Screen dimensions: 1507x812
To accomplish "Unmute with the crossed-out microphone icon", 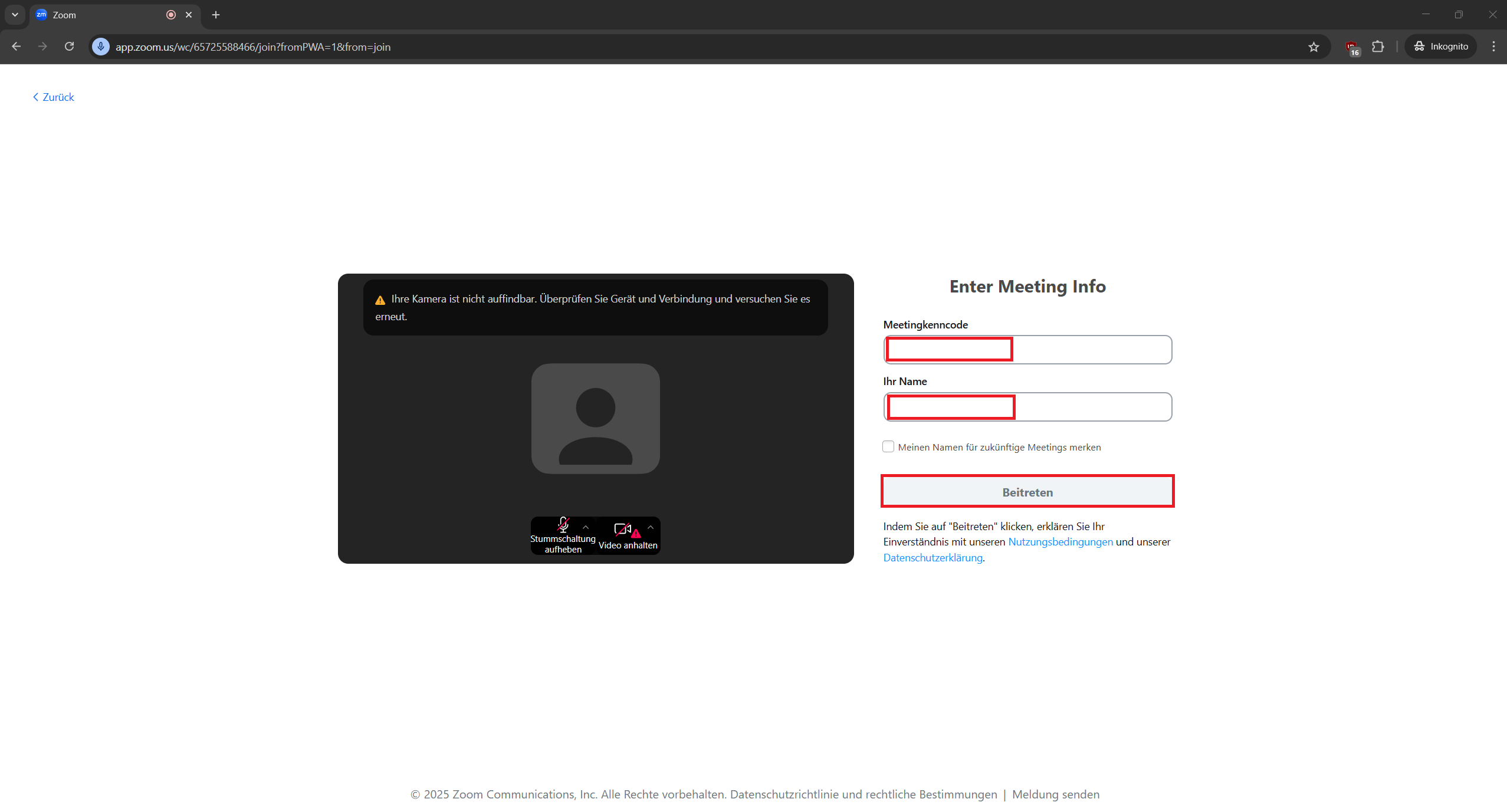I will click(563, 525).
